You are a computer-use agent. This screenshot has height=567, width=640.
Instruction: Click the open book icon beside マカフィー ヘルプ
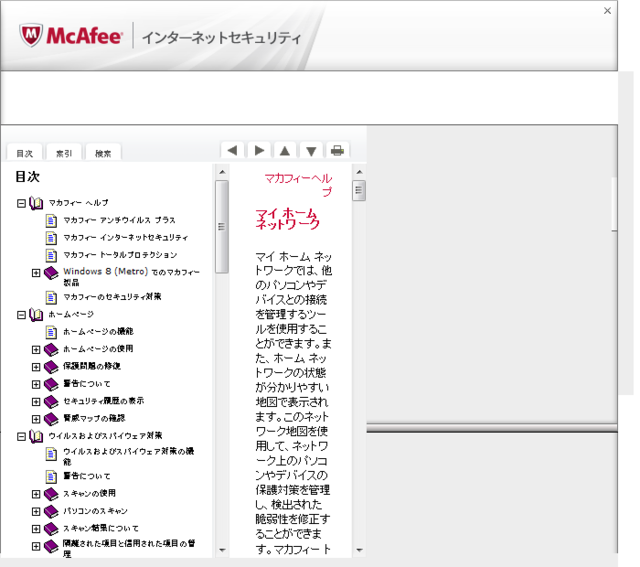tap(36, 203)
